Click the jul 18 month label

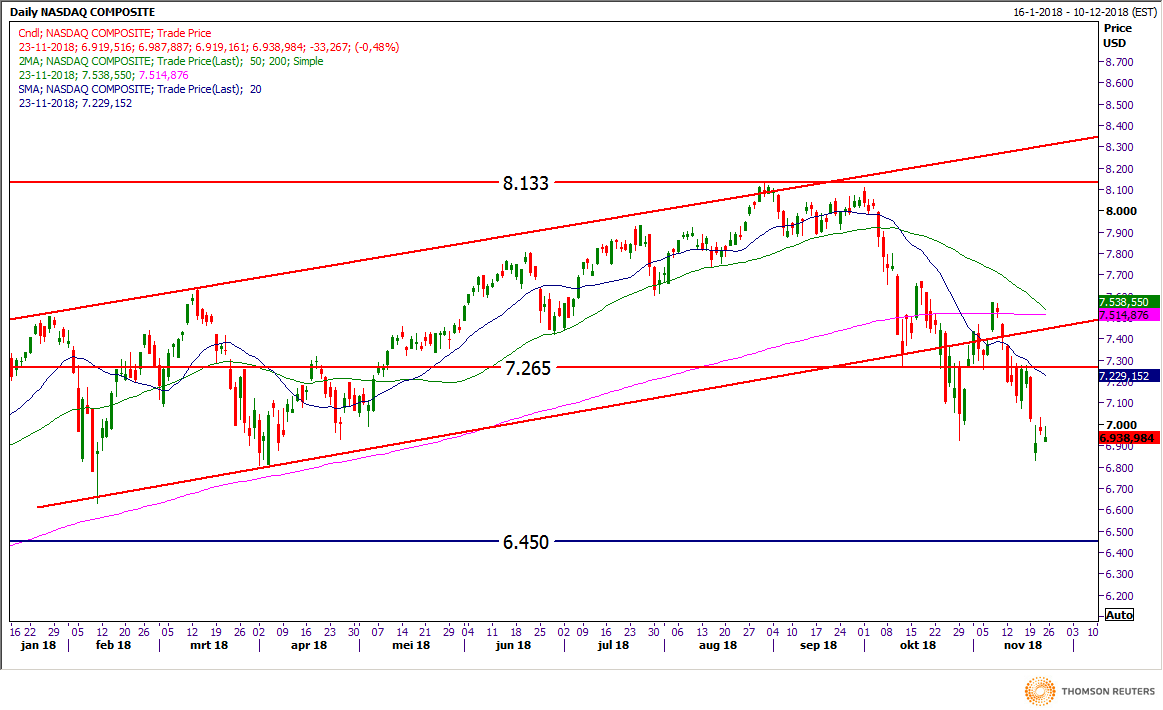pyautogui.click(x=613, y=645)
